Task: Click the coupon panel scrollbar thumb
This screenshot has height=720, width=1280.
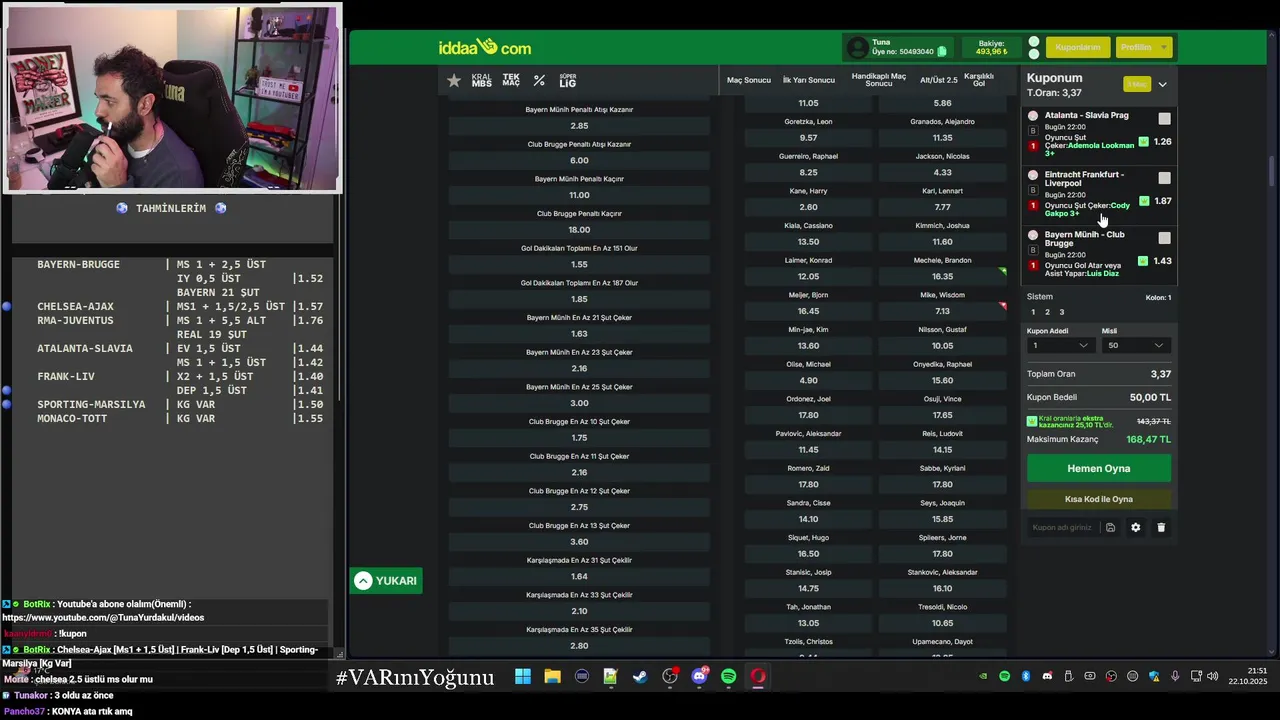Action: (1271, 171)
